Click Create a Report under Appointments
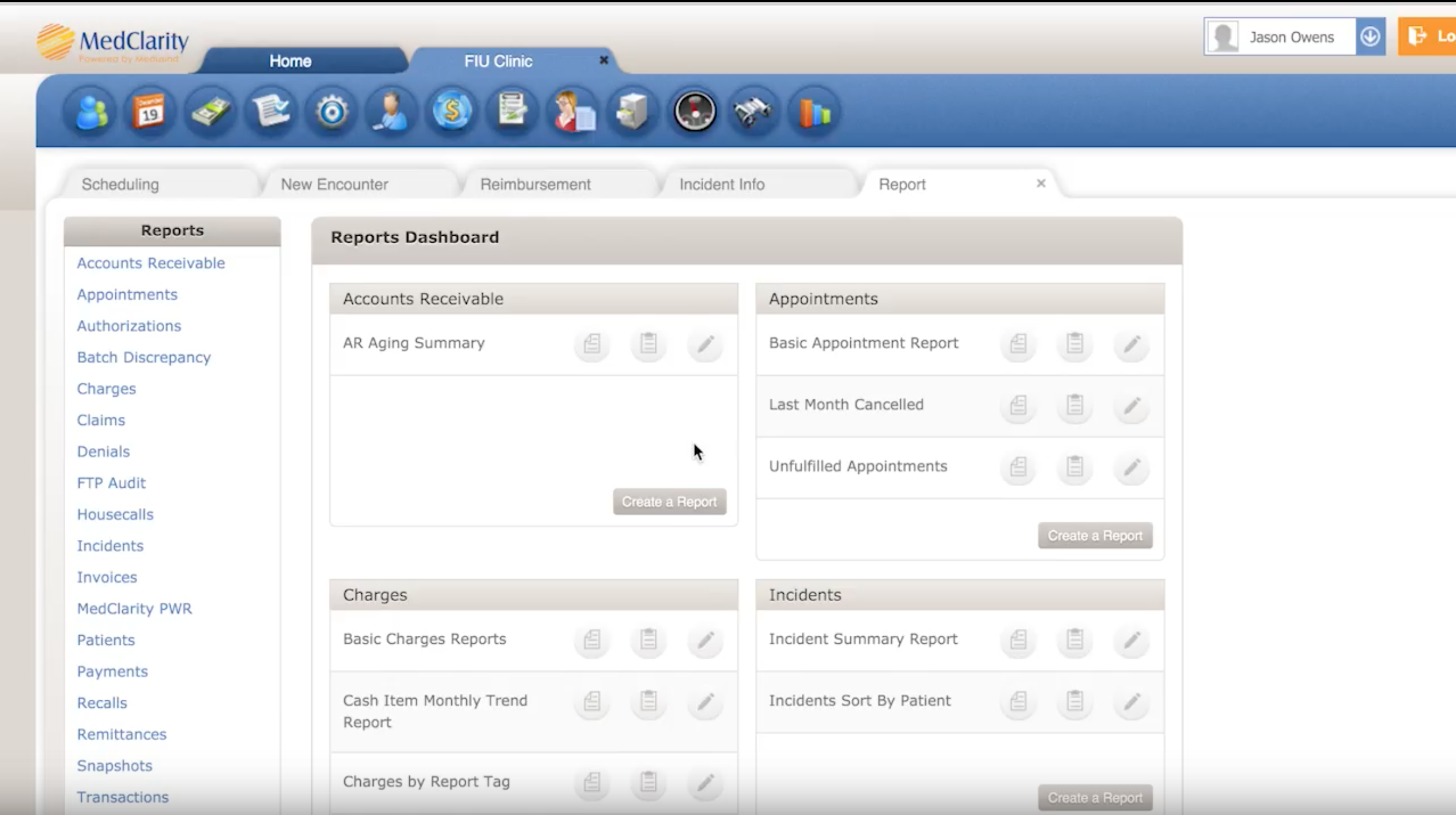Image resolution: width=1456 pixels, height=815 pixels. point(1095,535)
